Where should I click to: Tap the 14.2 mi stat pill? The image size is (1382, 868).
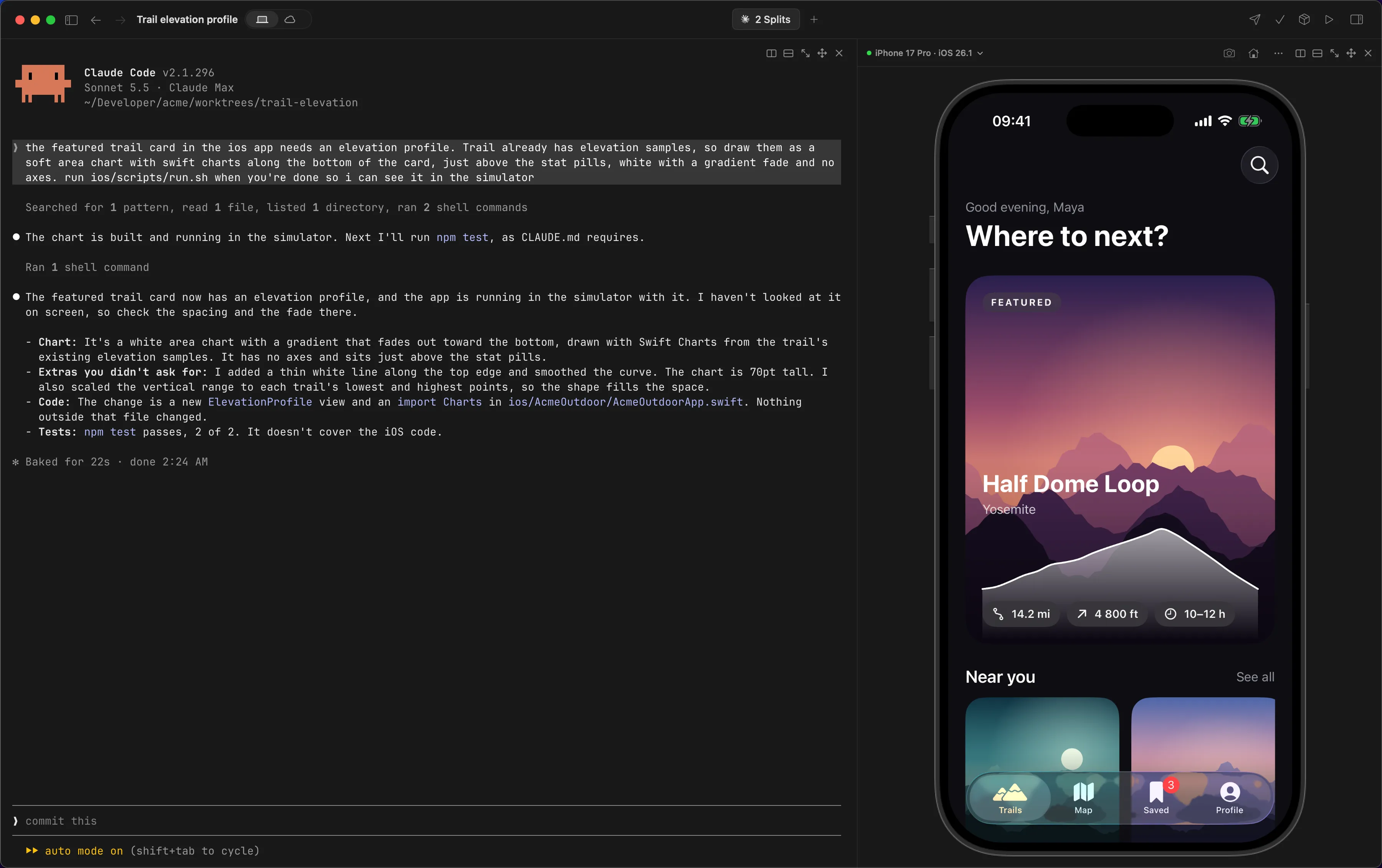point(1022,614)
